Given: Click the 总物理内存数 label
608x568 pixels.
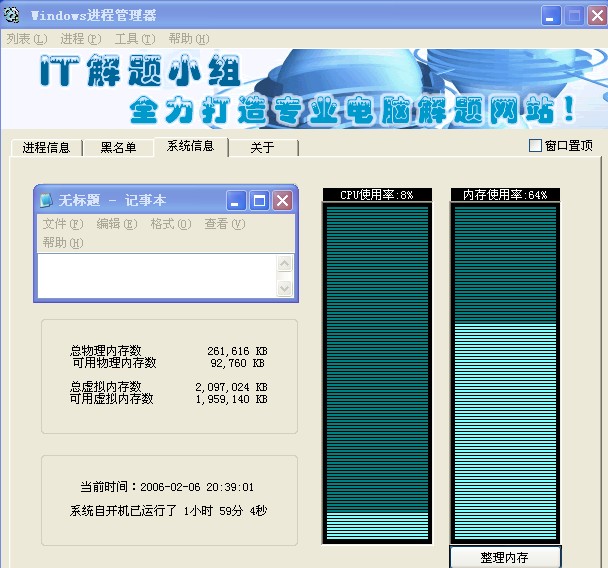Looking at the screenshot, I should [105, 351].
